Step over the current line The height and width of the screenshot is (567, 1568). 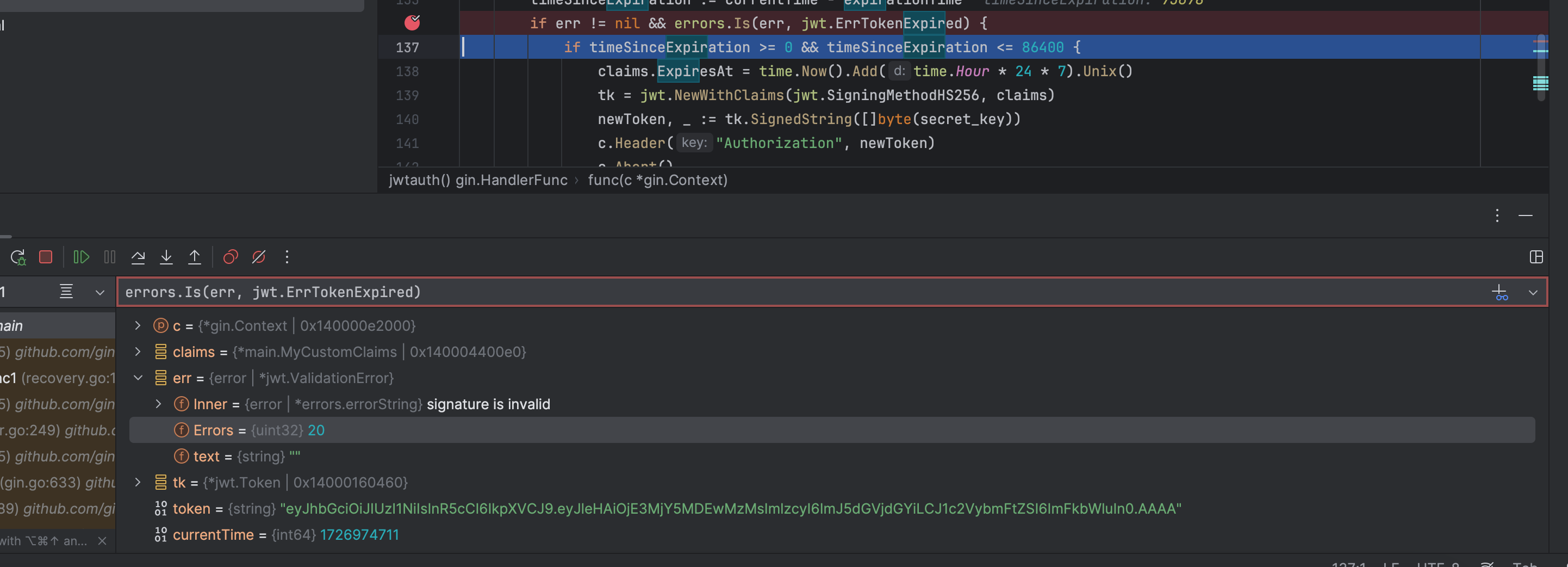tap(138, 257)
